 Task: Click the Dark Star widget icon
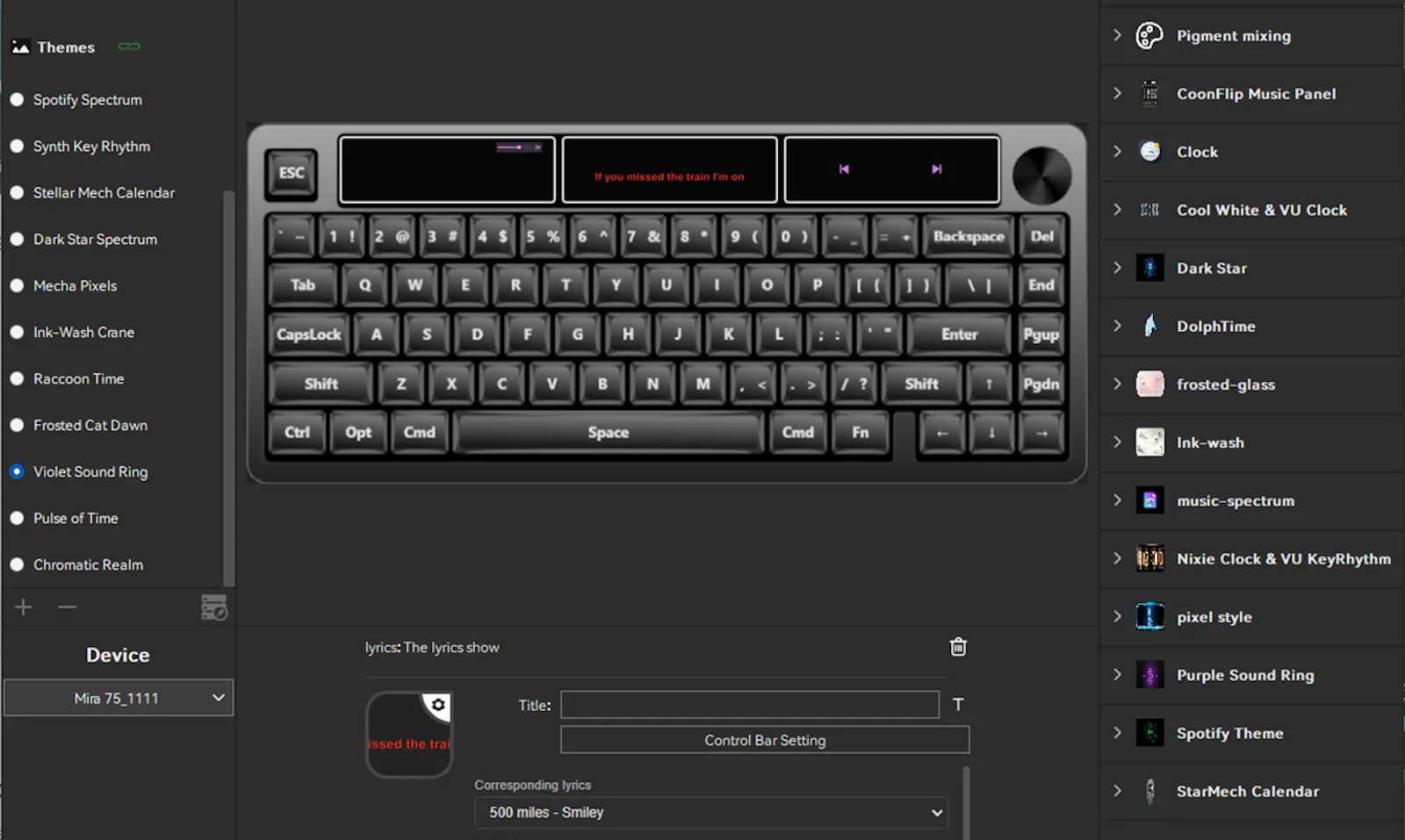click(1149, 268)
